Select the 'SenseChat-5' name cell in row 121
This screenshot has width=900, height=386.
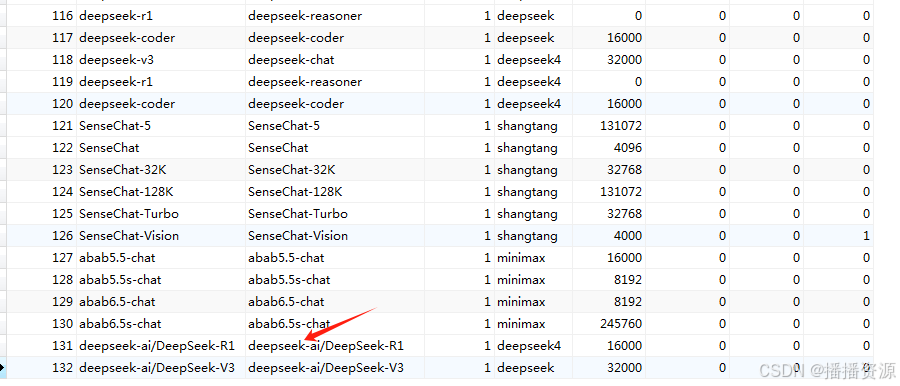pyautogui.click(x=115, y=126)
